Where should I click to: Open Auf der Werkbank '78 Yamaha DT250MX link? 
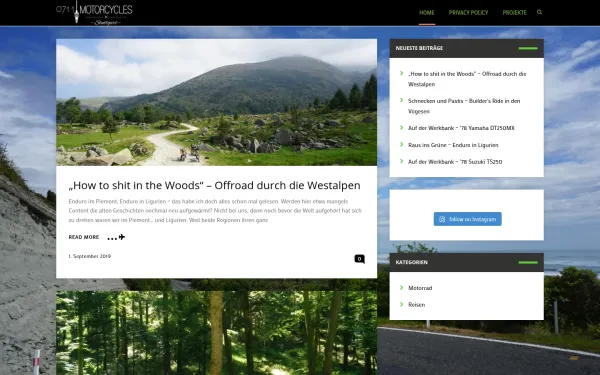point(461,128)
